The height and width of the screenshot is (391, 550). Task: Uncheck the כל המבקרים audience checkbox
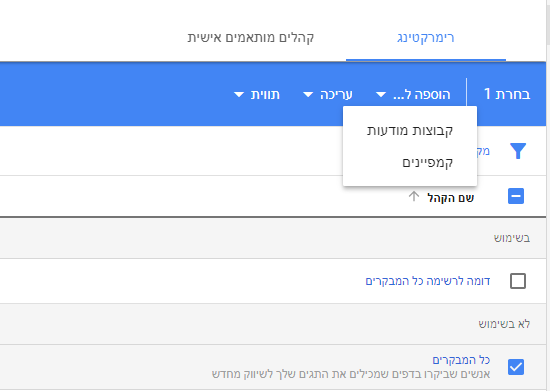(516, 367)
